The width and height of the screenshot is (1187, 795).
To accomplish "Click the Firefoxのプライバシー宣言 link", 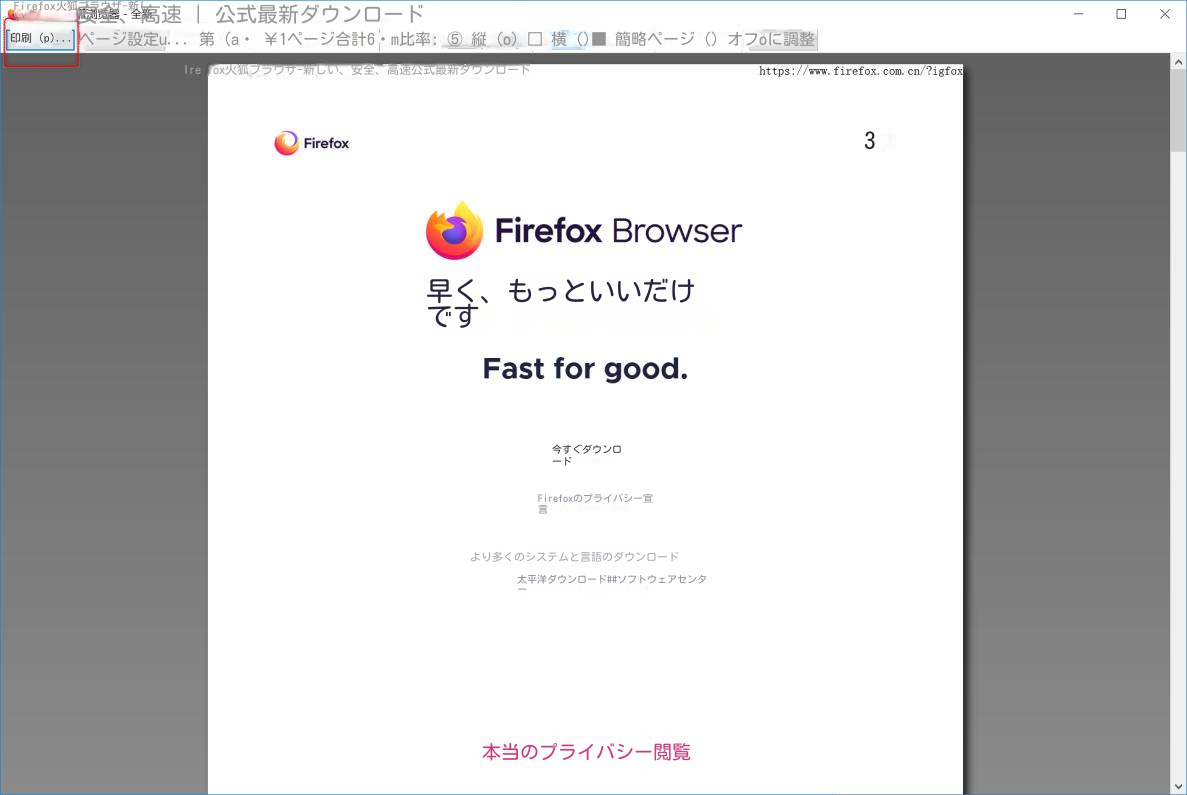I will pos(594,503).
